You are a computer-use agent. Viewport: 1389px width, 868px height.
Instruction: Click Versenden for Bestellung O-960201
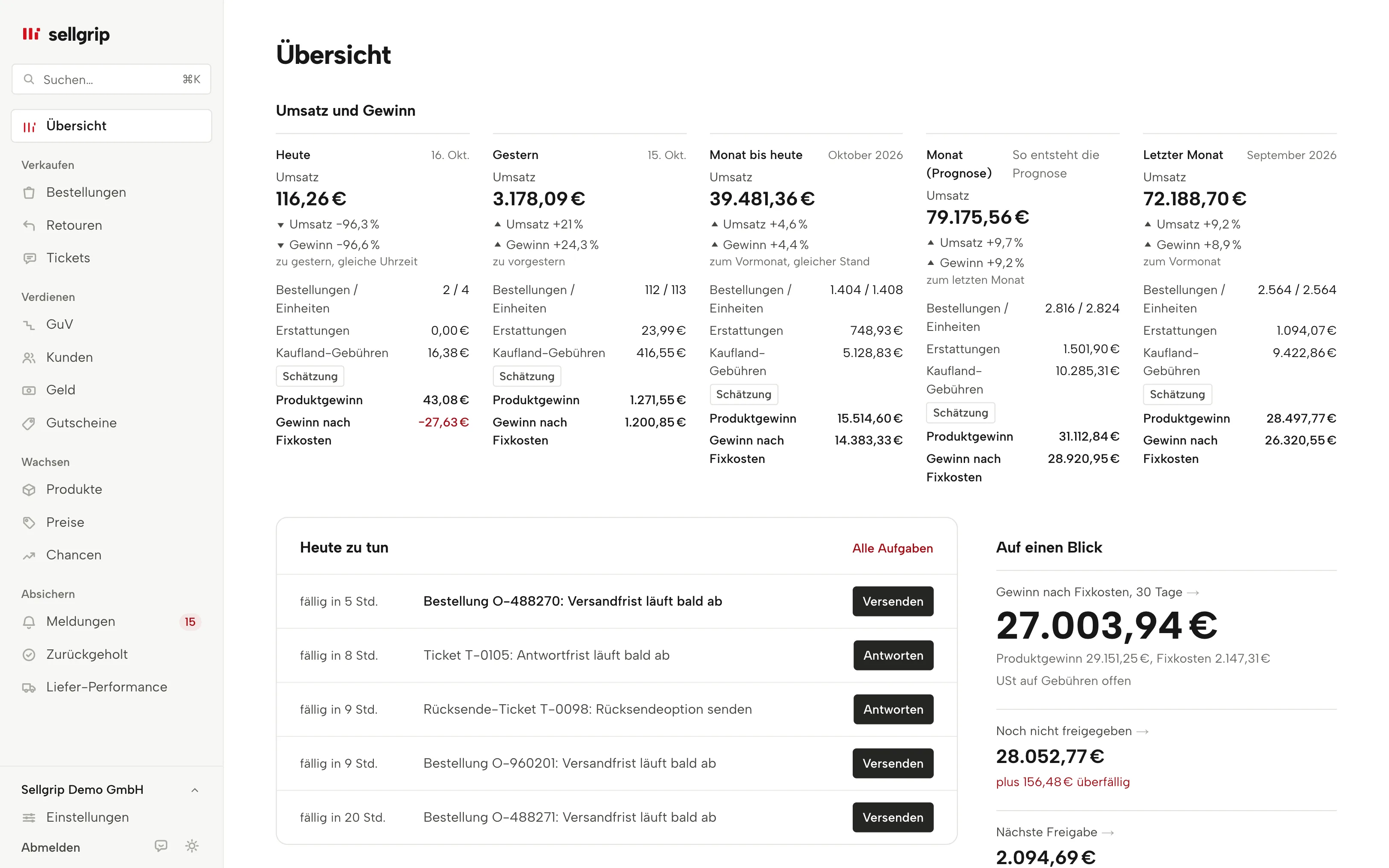pos(893,763)
